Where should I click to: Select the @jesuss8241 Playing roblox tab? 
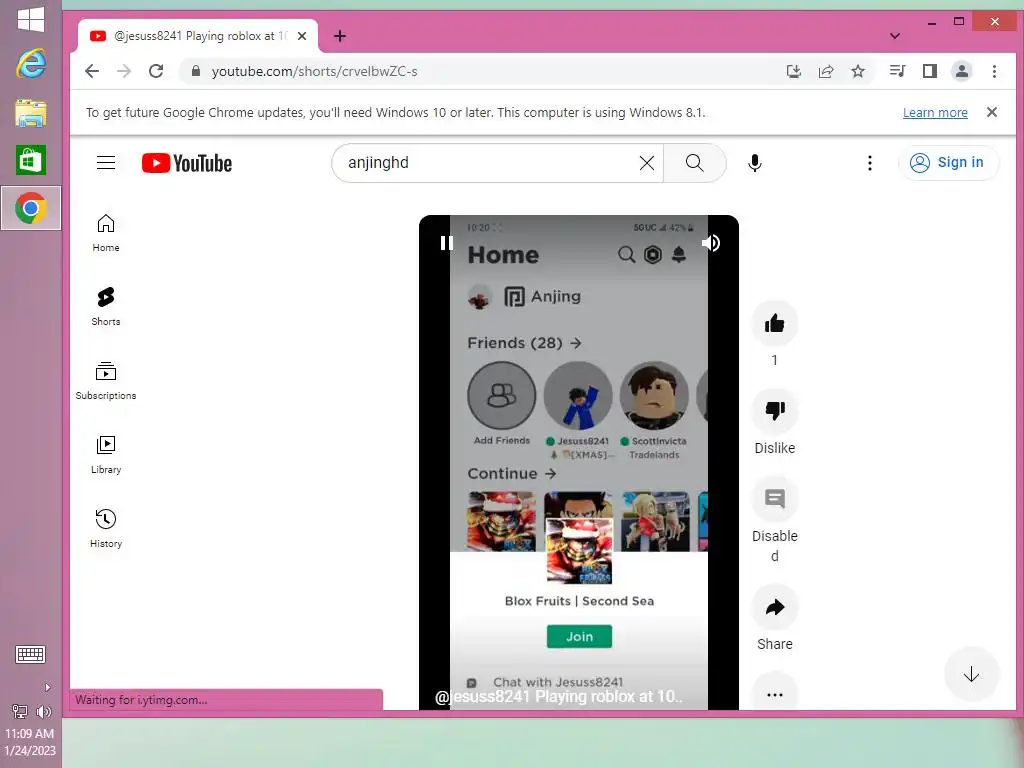pos(198,36)
